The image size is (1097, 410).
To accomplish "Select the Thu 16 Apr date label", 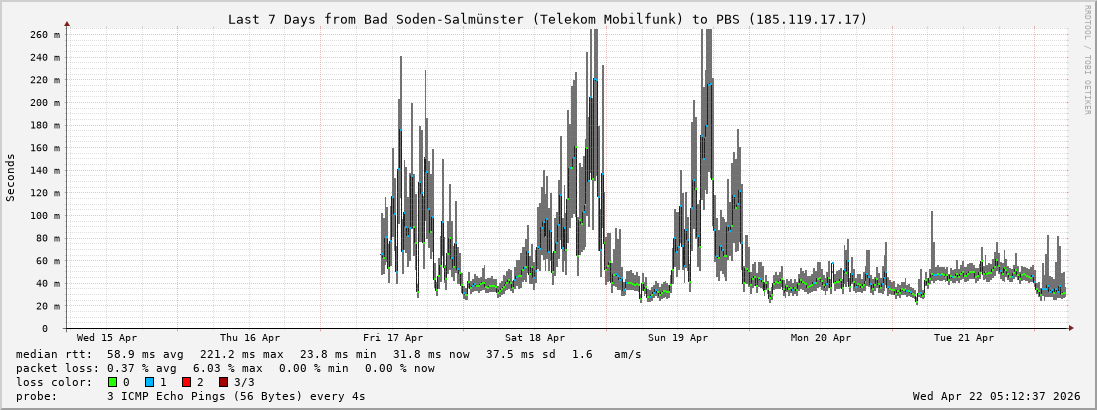I will point(250,338).
